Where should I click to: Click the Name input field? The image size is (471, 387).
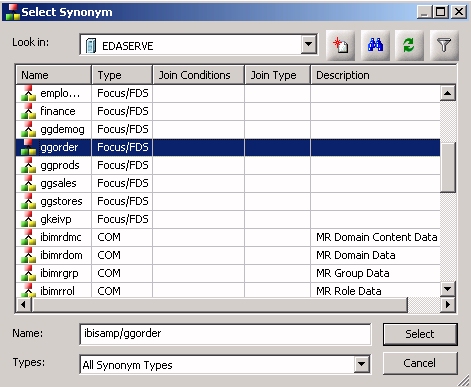point(225,334)
